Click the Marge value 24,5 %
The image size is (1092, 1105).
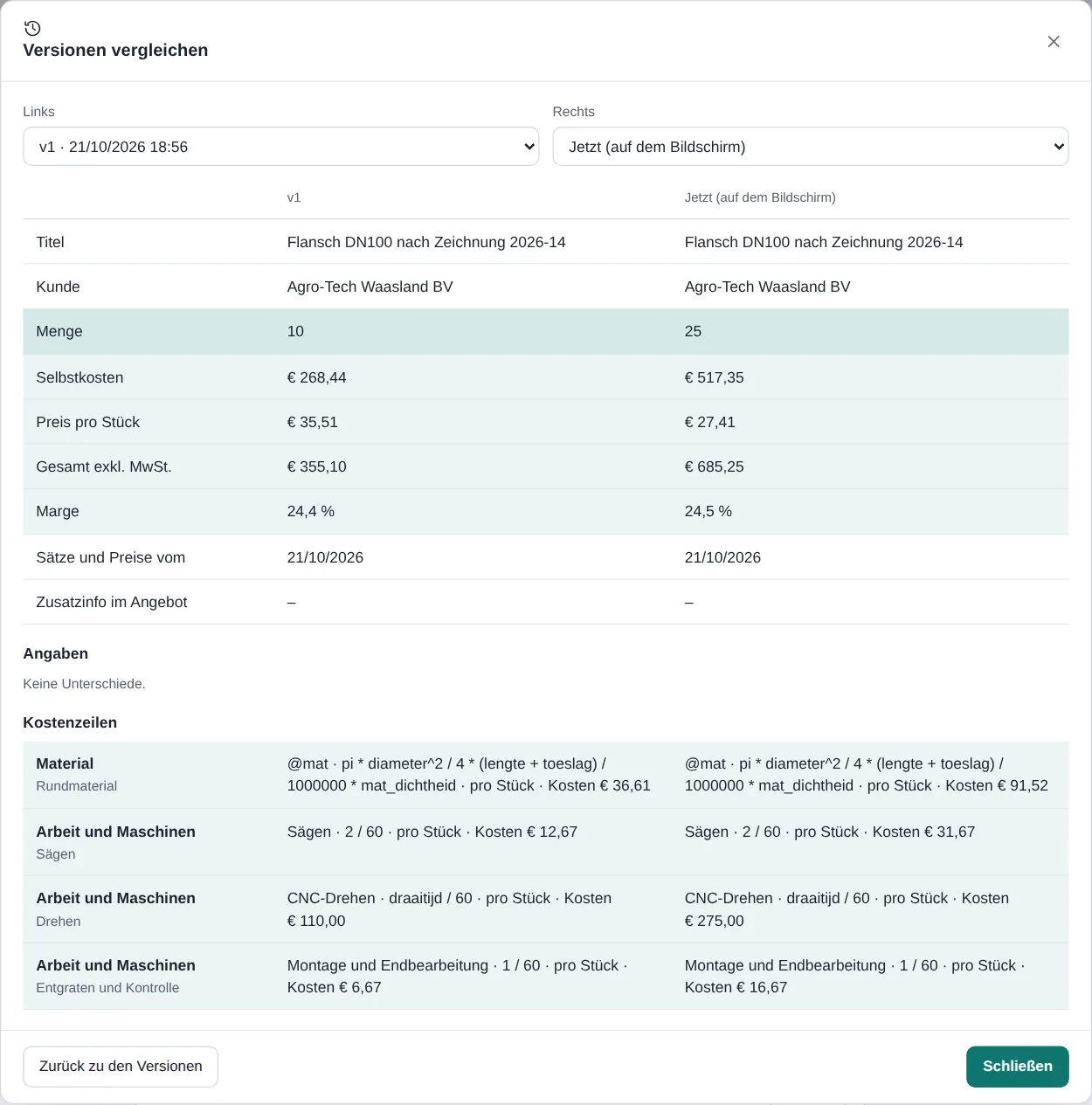(708, 511)
